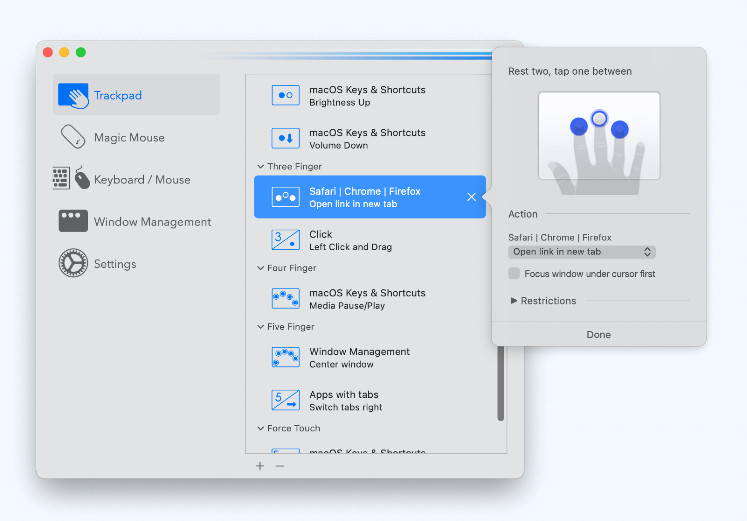
Task: Select the Switch tabs right row
Action: (370, 400)
